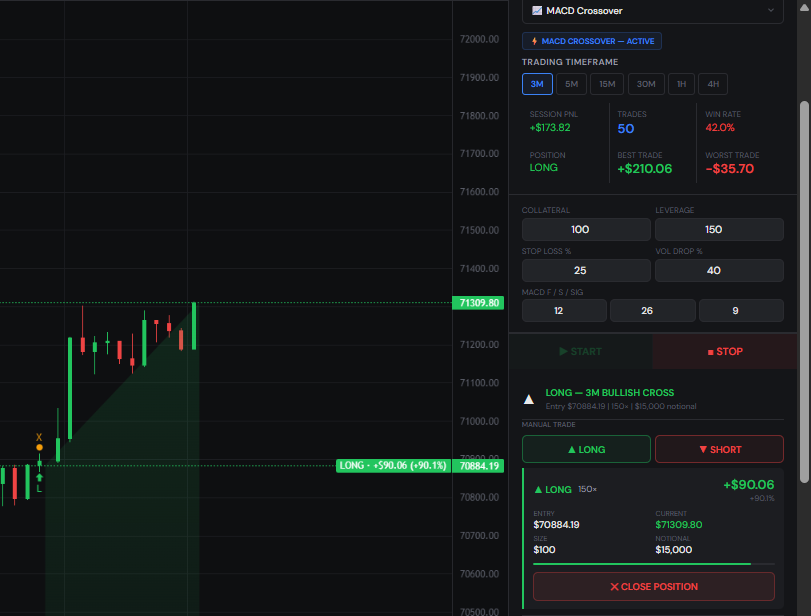Image resolution: width=811 pixels, height=616 pixels.
Task: Select the 1H trading timeframe
Action: (x=682, y=84)
